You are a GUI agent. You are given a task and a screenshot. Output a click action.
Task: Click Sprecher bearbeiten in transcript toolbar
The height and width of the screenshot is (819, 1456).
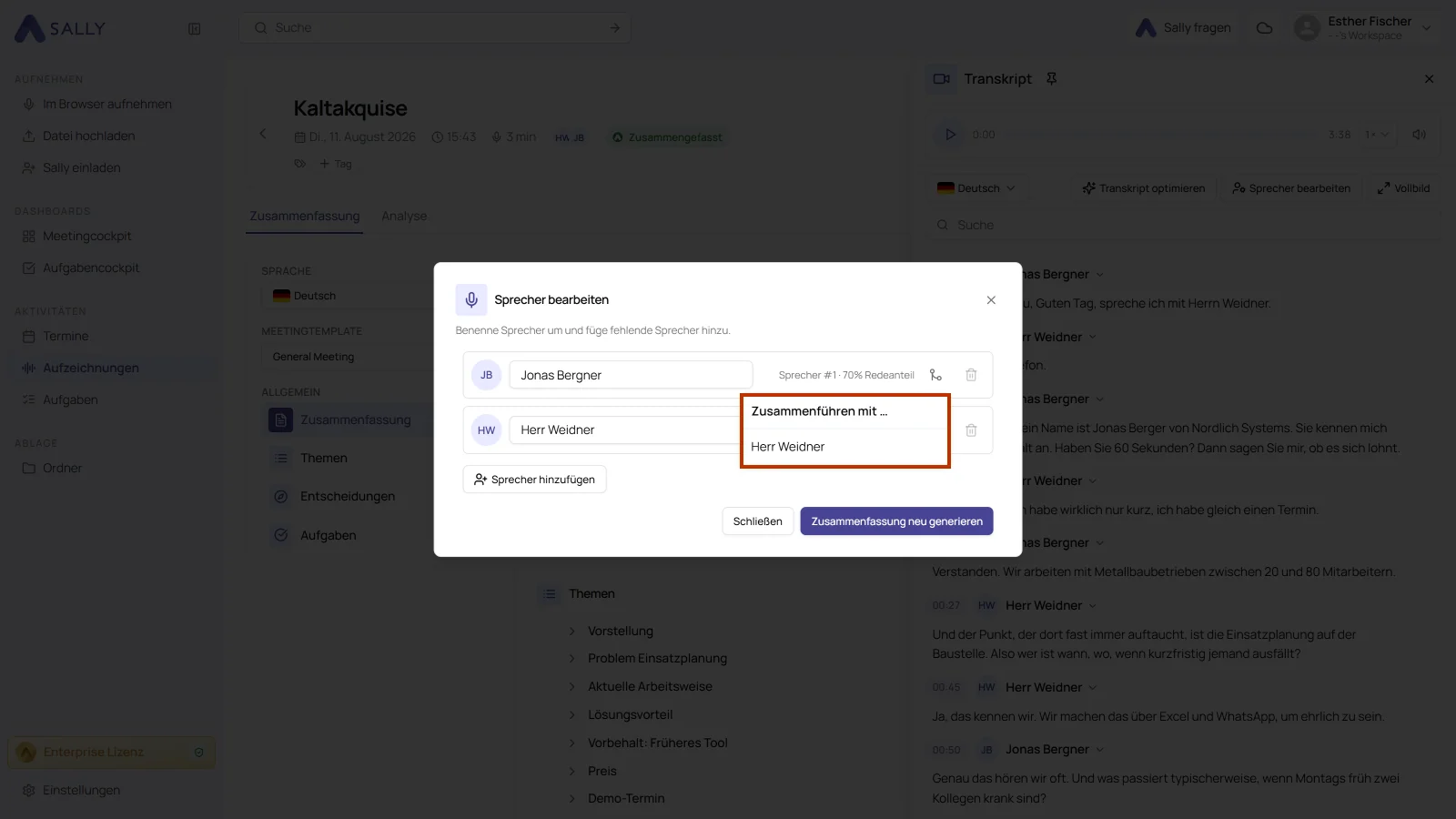(1291, 188)
